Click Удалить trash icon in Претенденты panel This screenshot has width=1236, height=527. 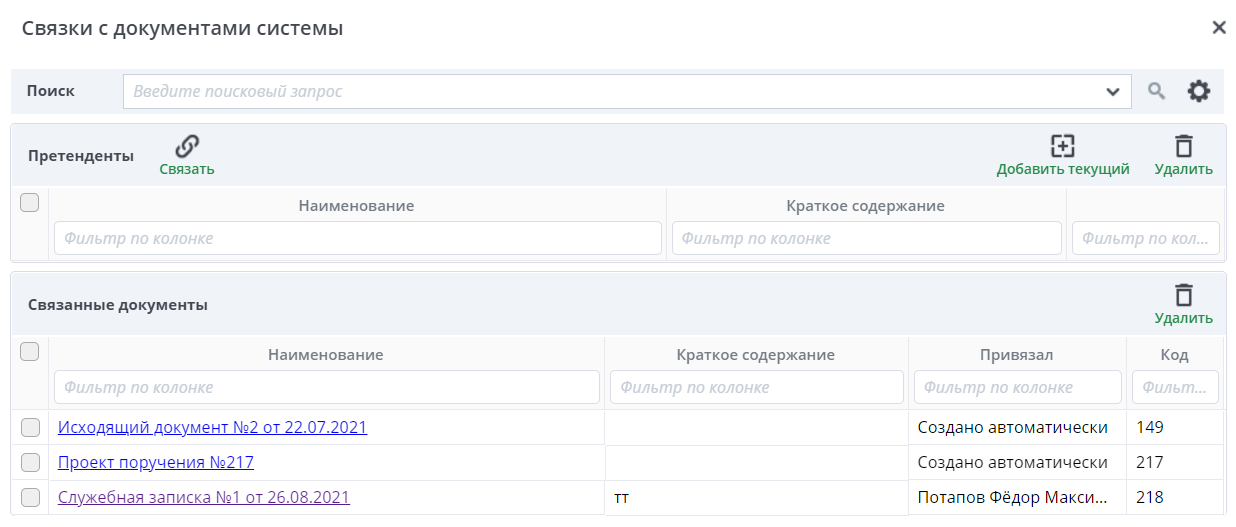pyautogui.click(x=1183, y=146)
